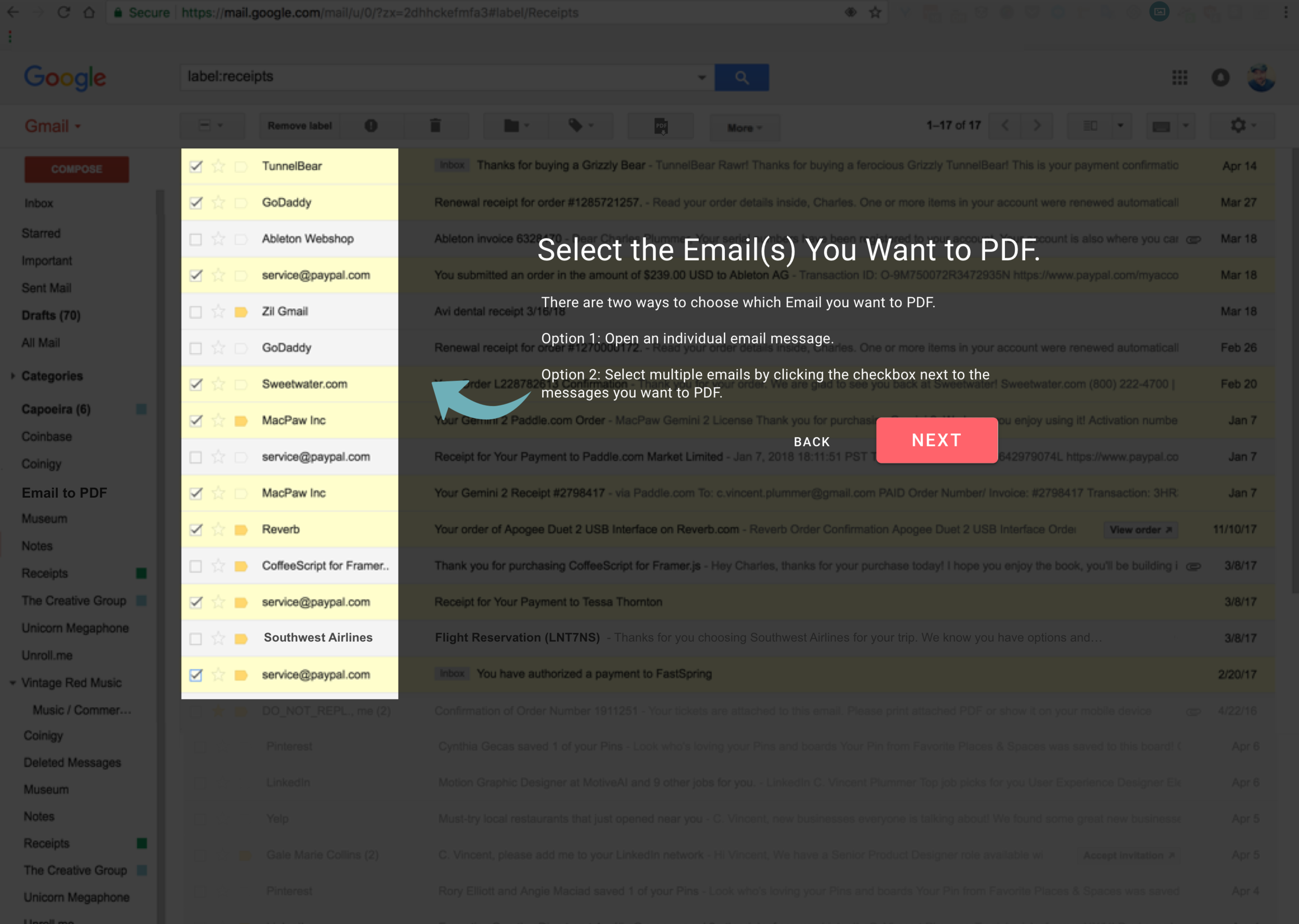The image size is (1299, 924).
Task: Open the Google apps grid icon
Action: 1179,77
